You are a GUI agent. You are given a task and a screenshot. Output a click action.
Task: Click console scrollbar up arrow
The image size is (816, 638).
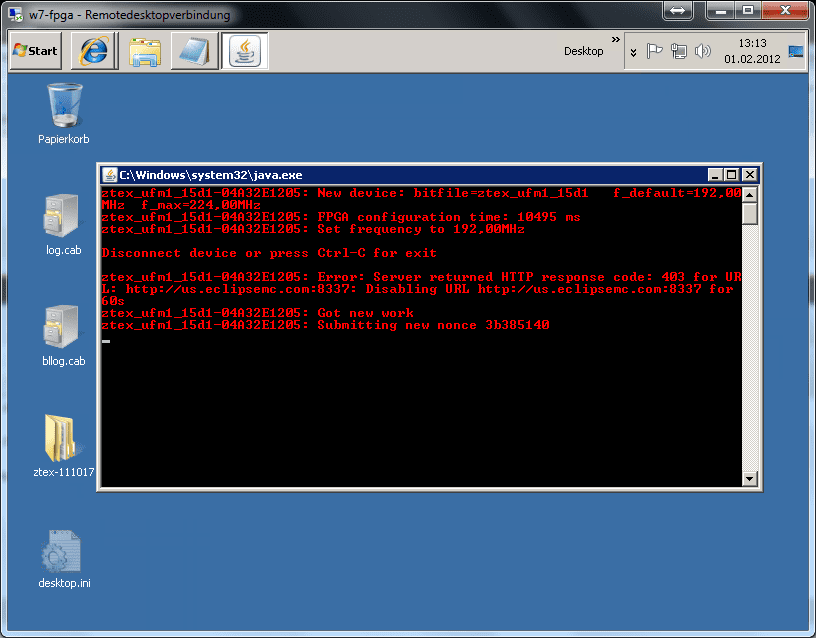749,194
